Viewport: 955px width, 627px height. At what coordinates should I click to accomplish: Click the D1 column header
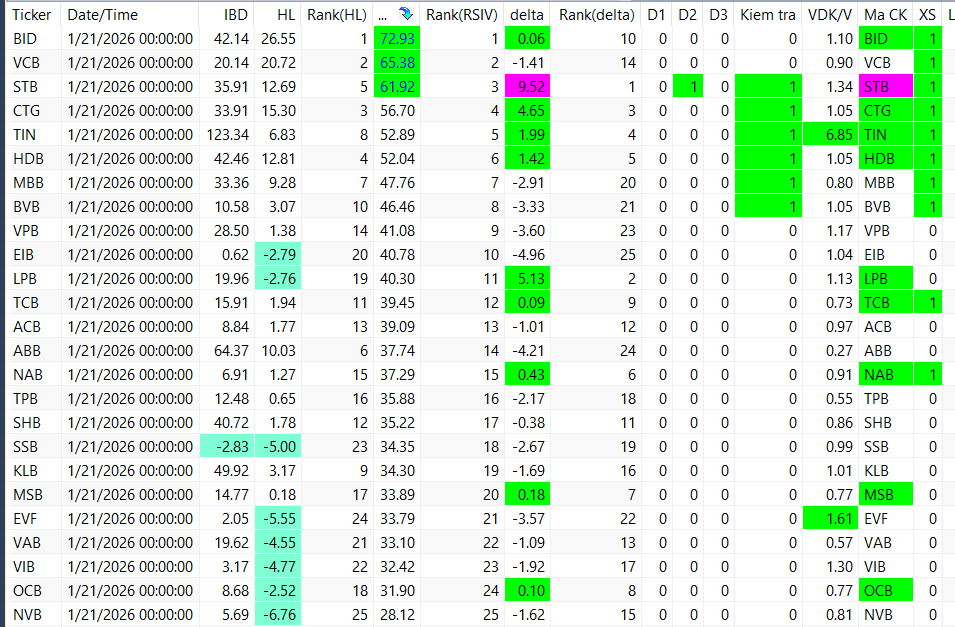[656, 15]
